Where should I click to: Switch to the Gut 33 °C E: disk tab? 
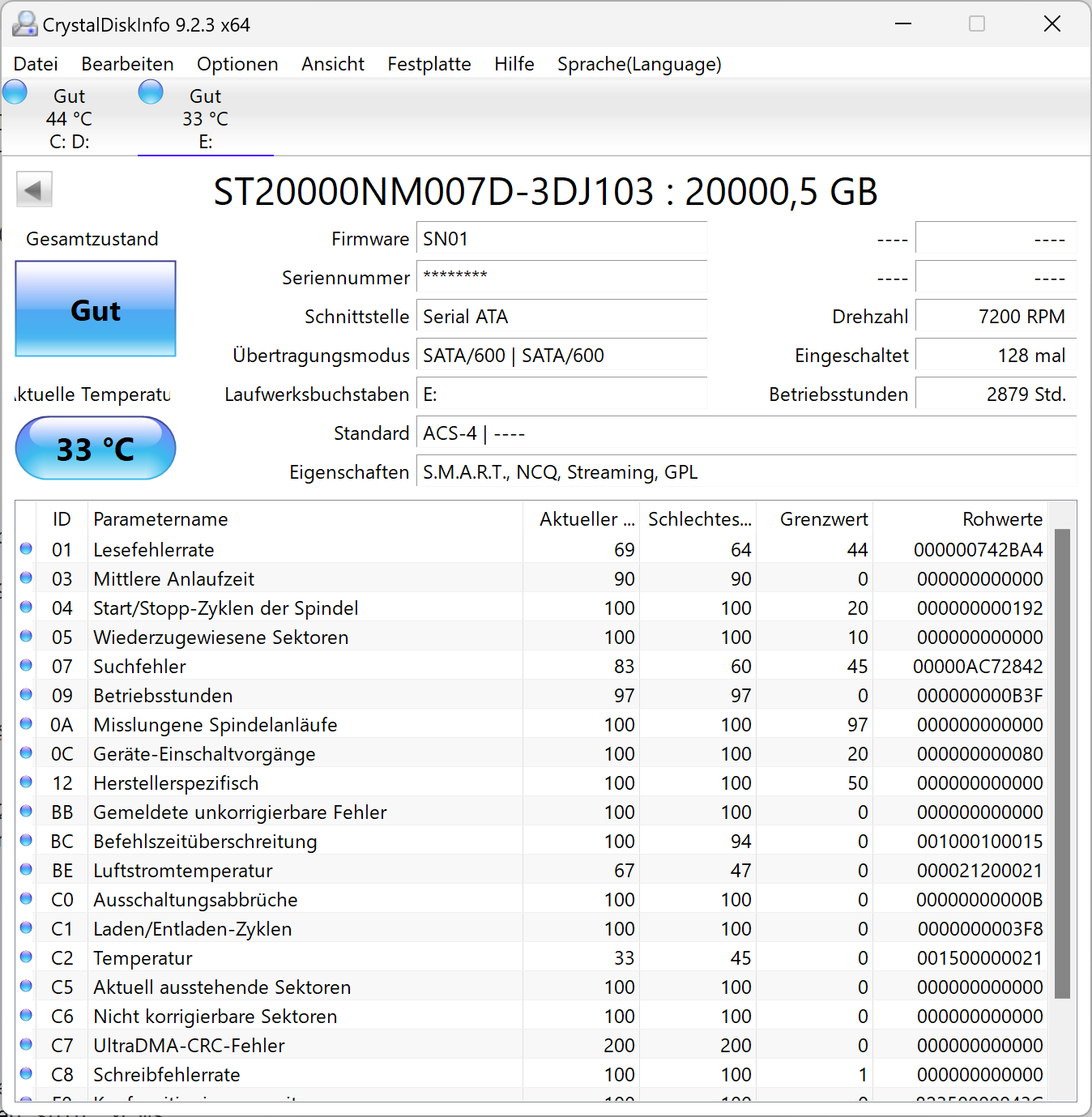206,117
